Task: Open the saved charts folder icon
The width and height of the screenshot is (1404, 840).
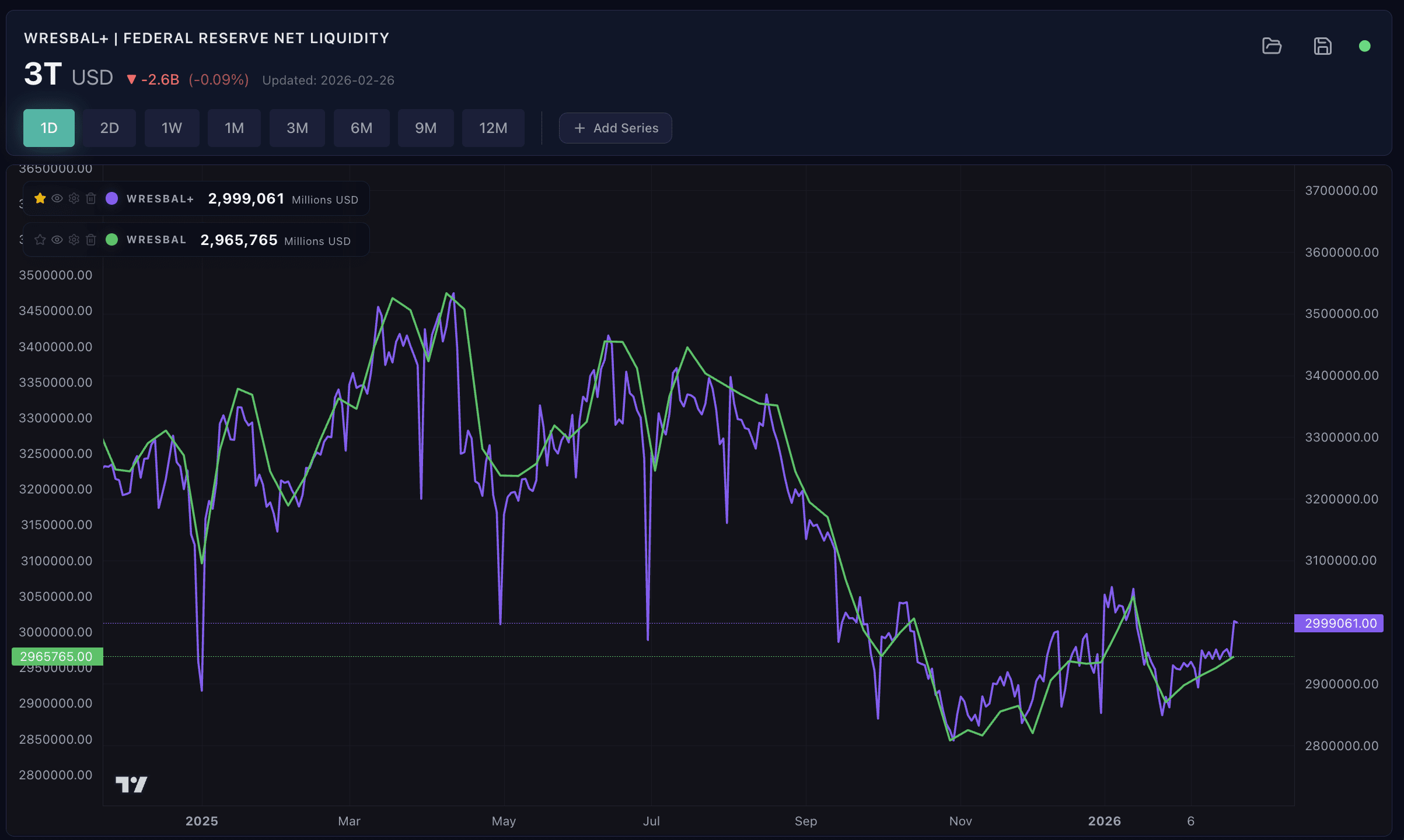Action: pyautogui.click(x=1272, y=46)
